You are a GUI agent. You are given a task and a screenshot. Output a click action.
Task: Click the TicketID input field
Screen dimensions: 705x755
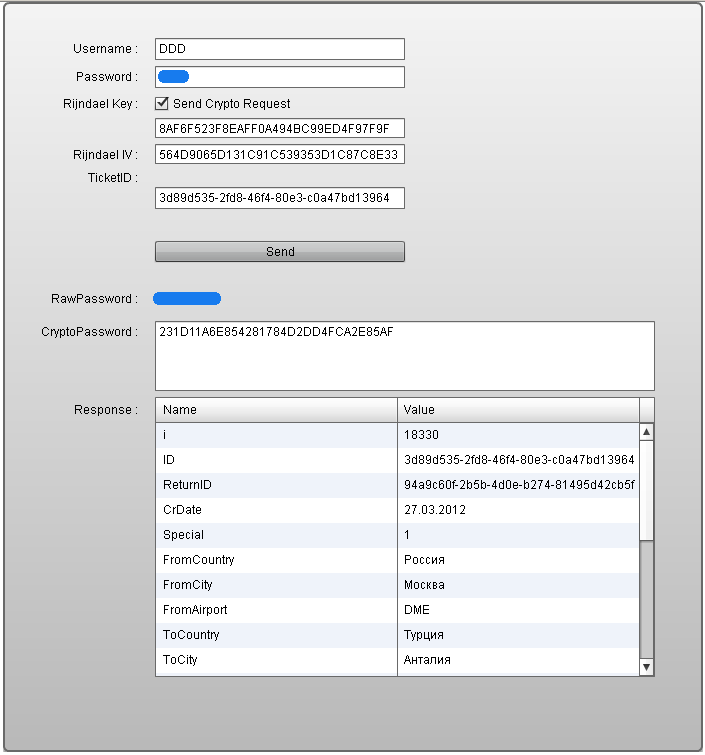[x=280, y=198]
